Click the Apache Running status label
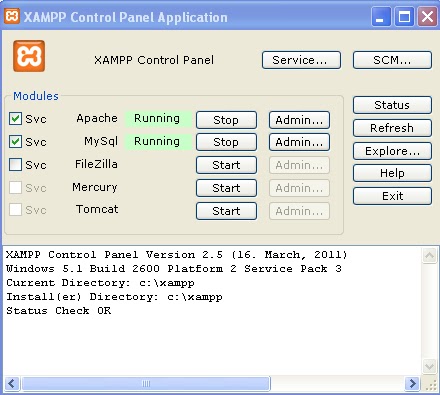The image size is (440, 395). 157,118
